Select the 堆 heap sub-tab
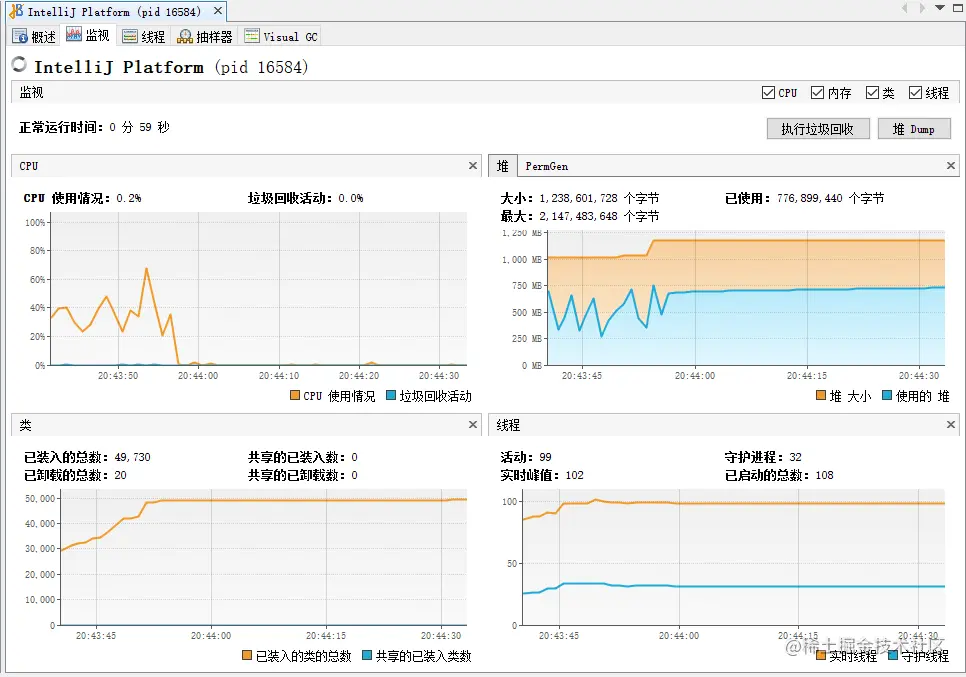Image resolution: width=966 pixels, height=677 pixels. (x=503, y=166)
